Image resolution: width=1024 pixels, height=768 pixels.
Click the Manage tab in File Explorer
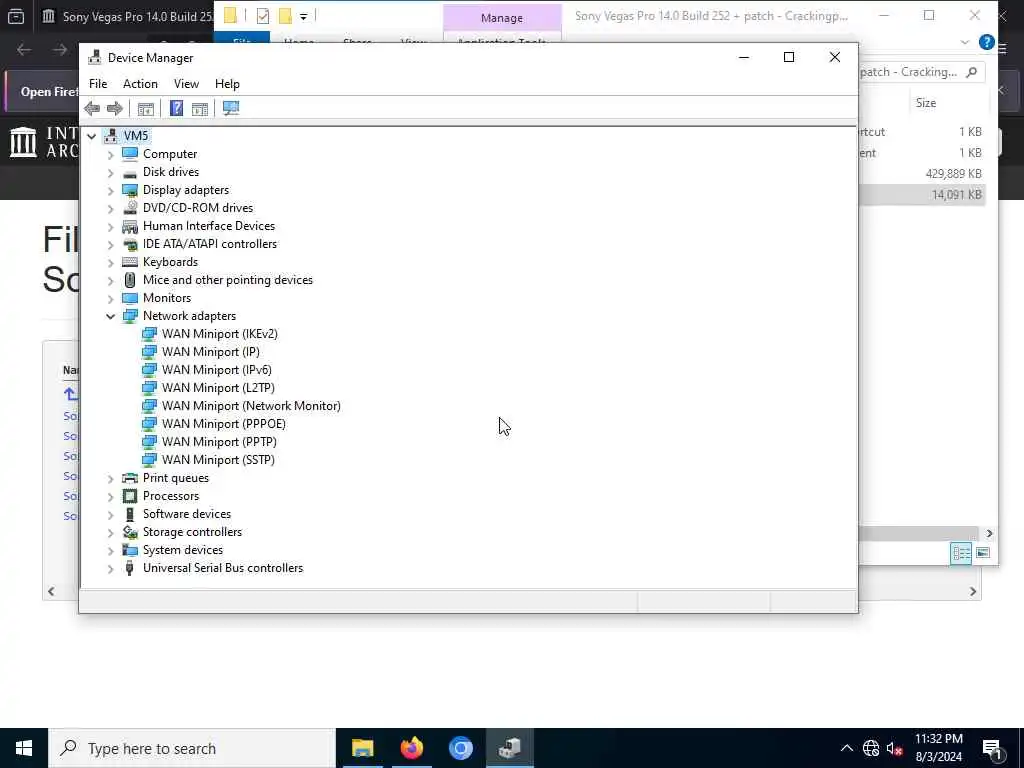coord(502,18)
